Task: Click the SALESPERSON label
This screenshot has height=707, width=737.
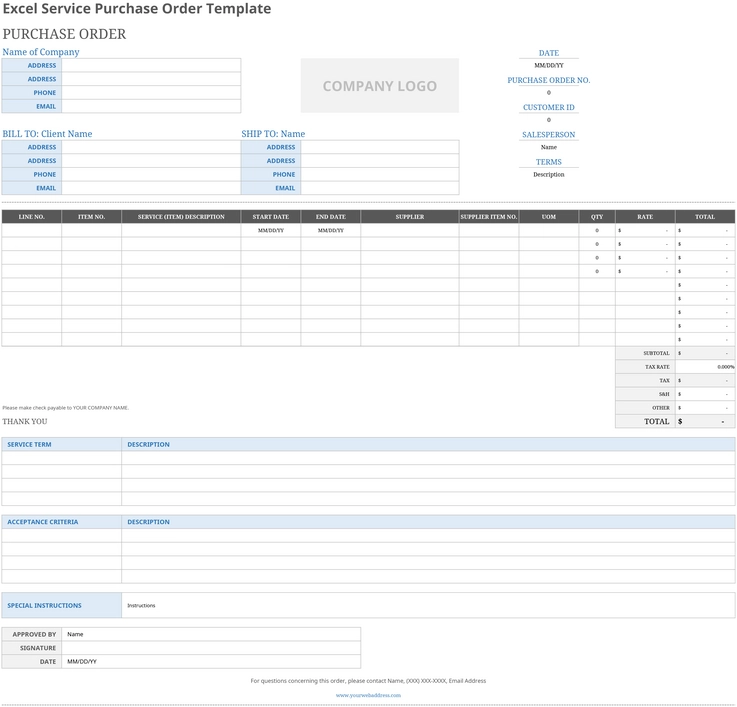Action: pyautogui.click(x=549, y=134)
